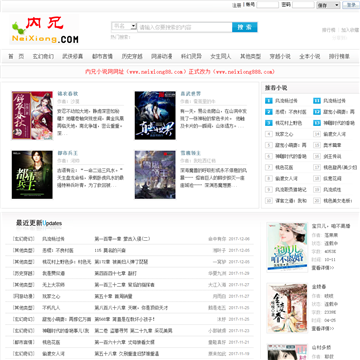Focus the search keyword input box
The height and width of the screenshot is (360, 360).
pyautogui.click(x=185, y=27)
